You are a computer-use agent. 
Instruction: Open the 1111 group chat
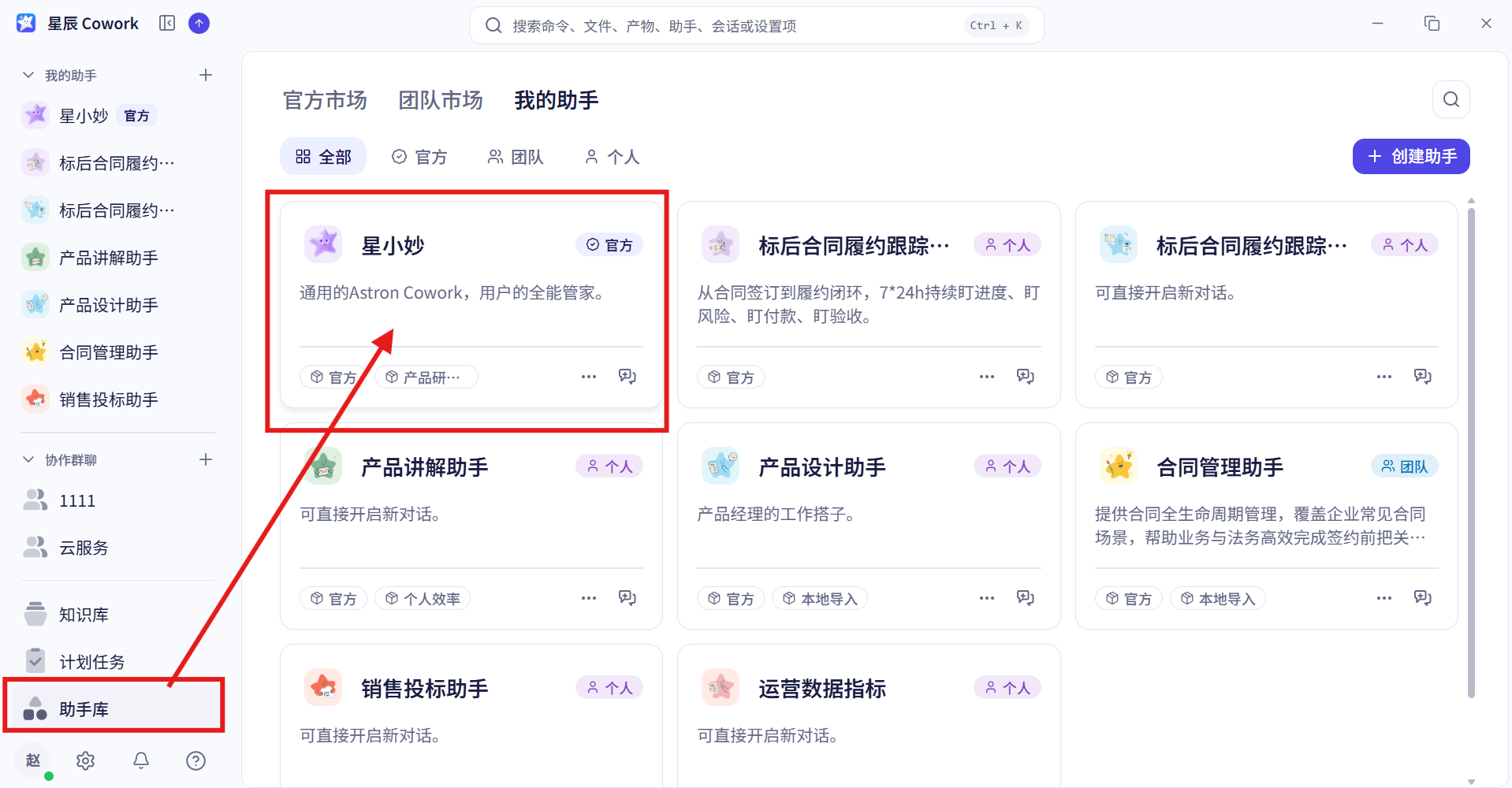point(118,500)
